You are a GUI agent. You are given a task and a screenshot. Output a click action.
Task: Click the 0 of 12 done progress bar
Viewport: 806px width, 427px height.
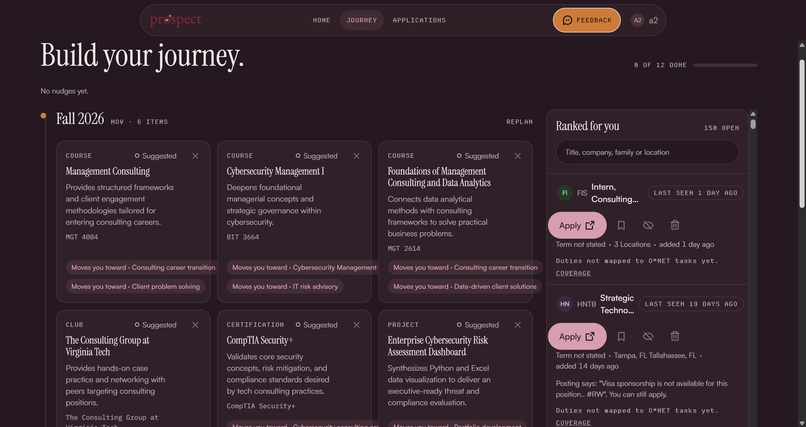pos(725,65)
